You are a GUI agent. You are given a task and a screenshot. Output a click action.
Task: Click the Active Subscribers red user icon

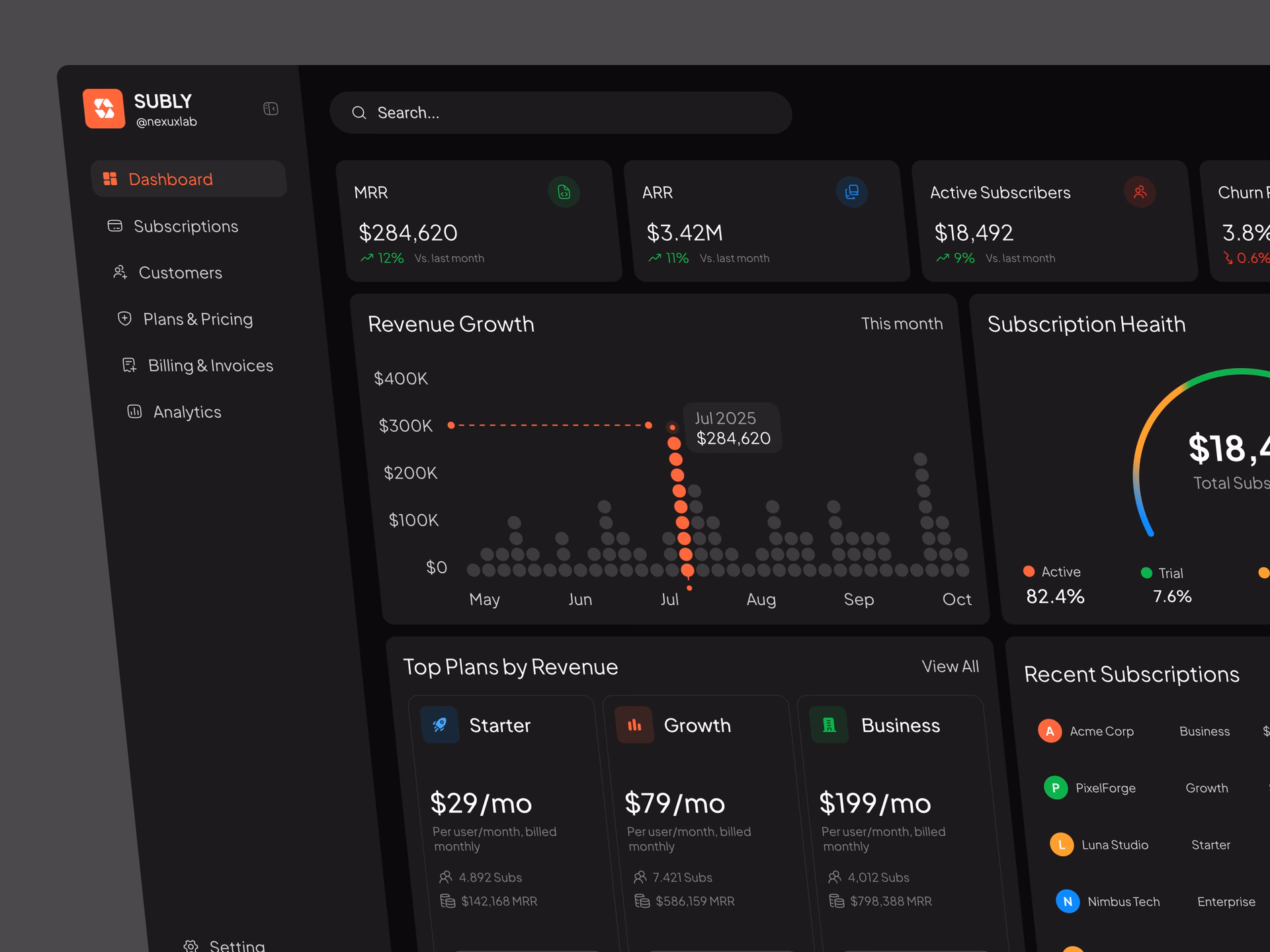pyautogui.click(x=1140, y=192)
